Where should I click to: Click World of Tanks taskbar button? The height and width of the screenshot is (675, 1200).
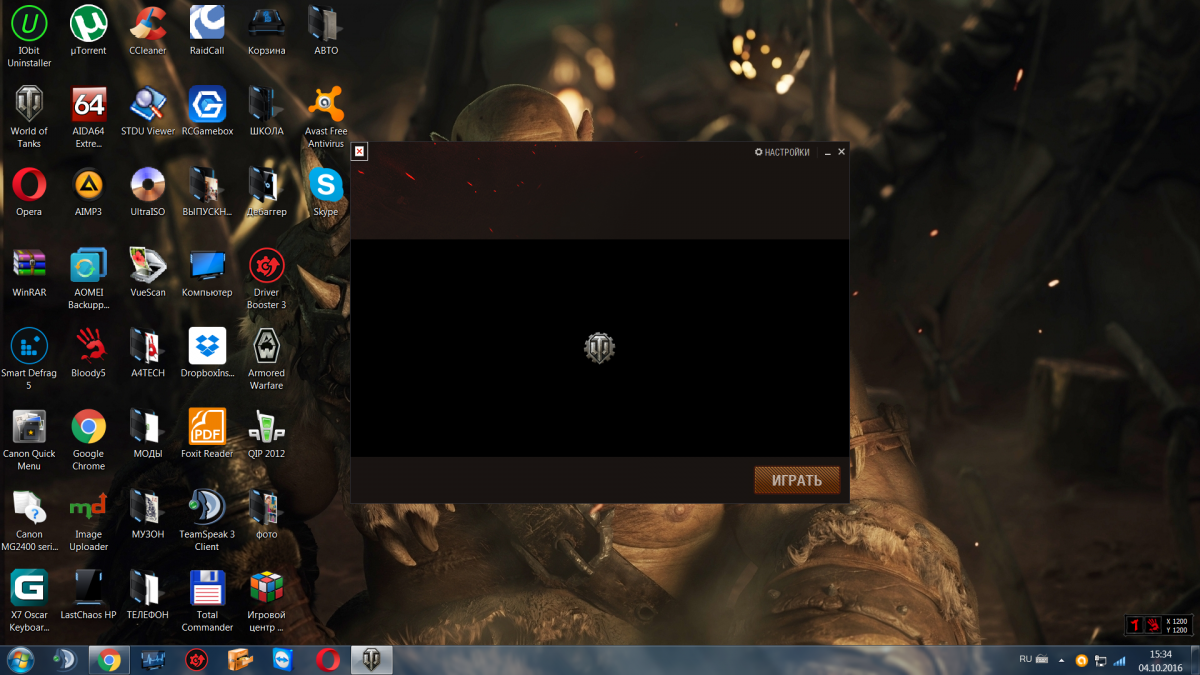point(372,660)
